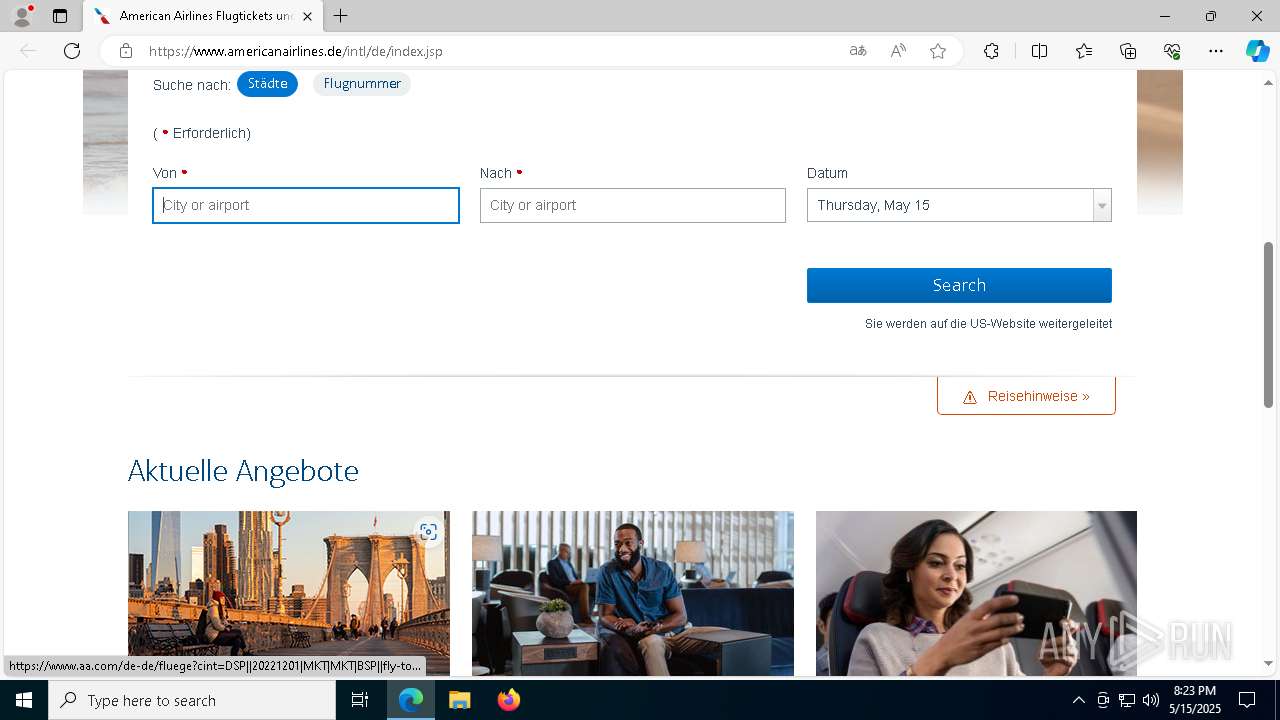Open the browser profile icon
The height and width of the screenshot is (720, 1280).
(22, 16)
